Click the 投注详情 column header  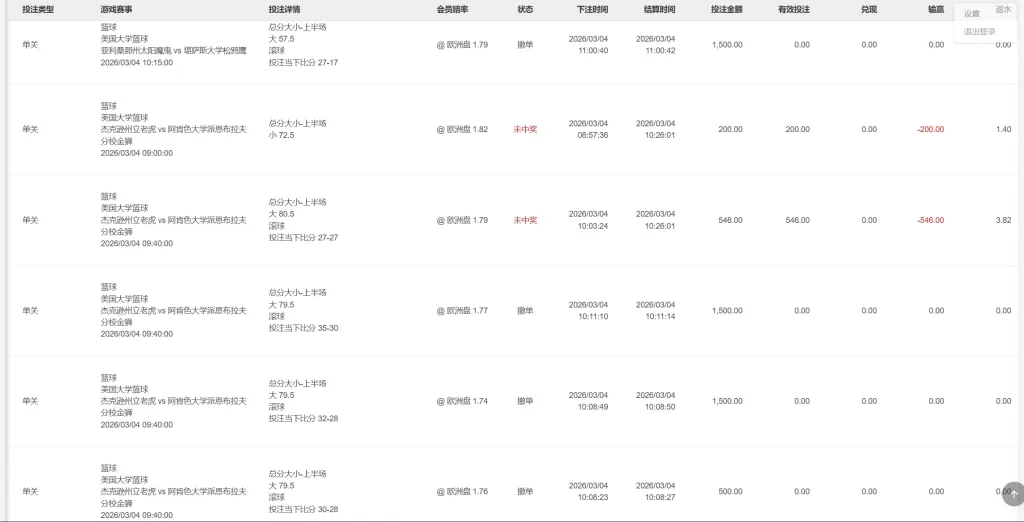pos(285,9)
